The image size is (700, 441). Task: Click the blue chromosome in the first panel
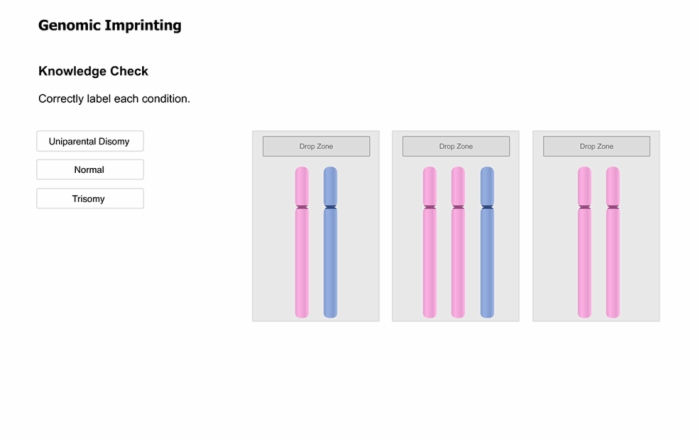tap(330, 242)
